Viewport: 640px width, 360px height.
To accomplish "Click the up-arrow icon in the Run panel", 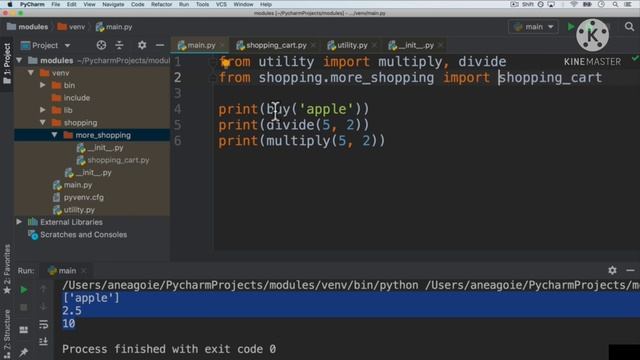I will (x=43, y=289).
